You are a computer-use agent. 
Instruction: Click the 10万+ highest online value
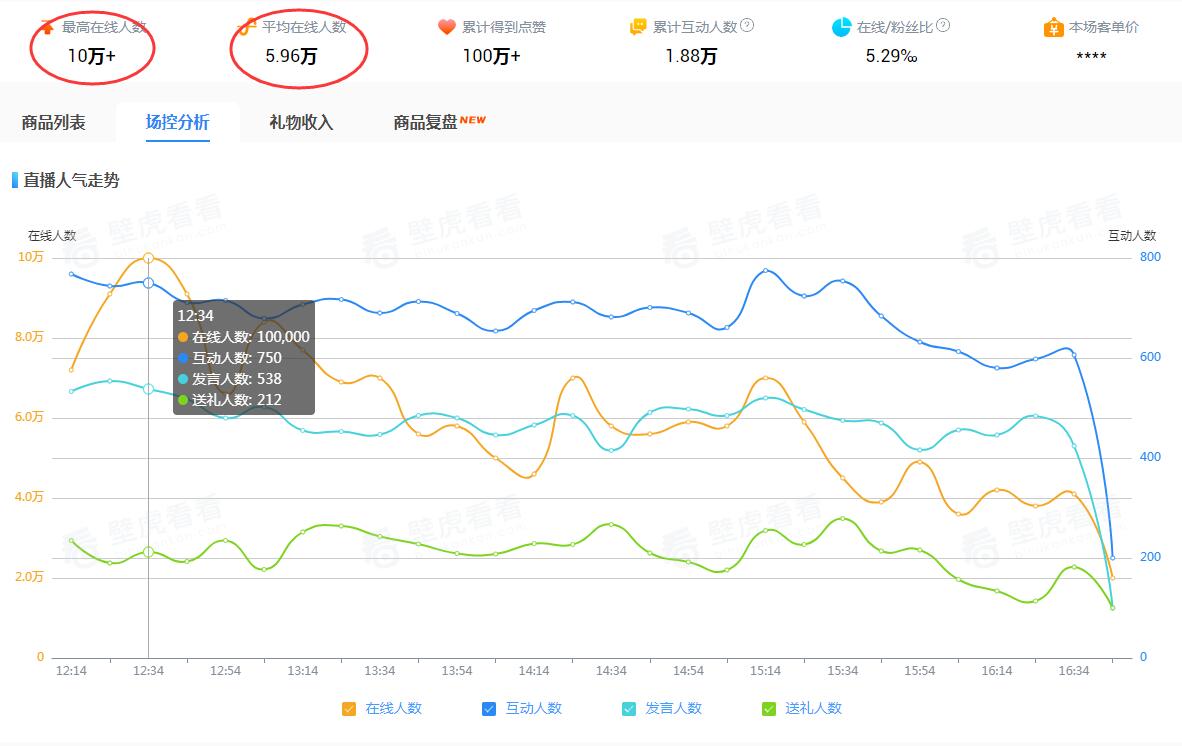pos(91,56)
